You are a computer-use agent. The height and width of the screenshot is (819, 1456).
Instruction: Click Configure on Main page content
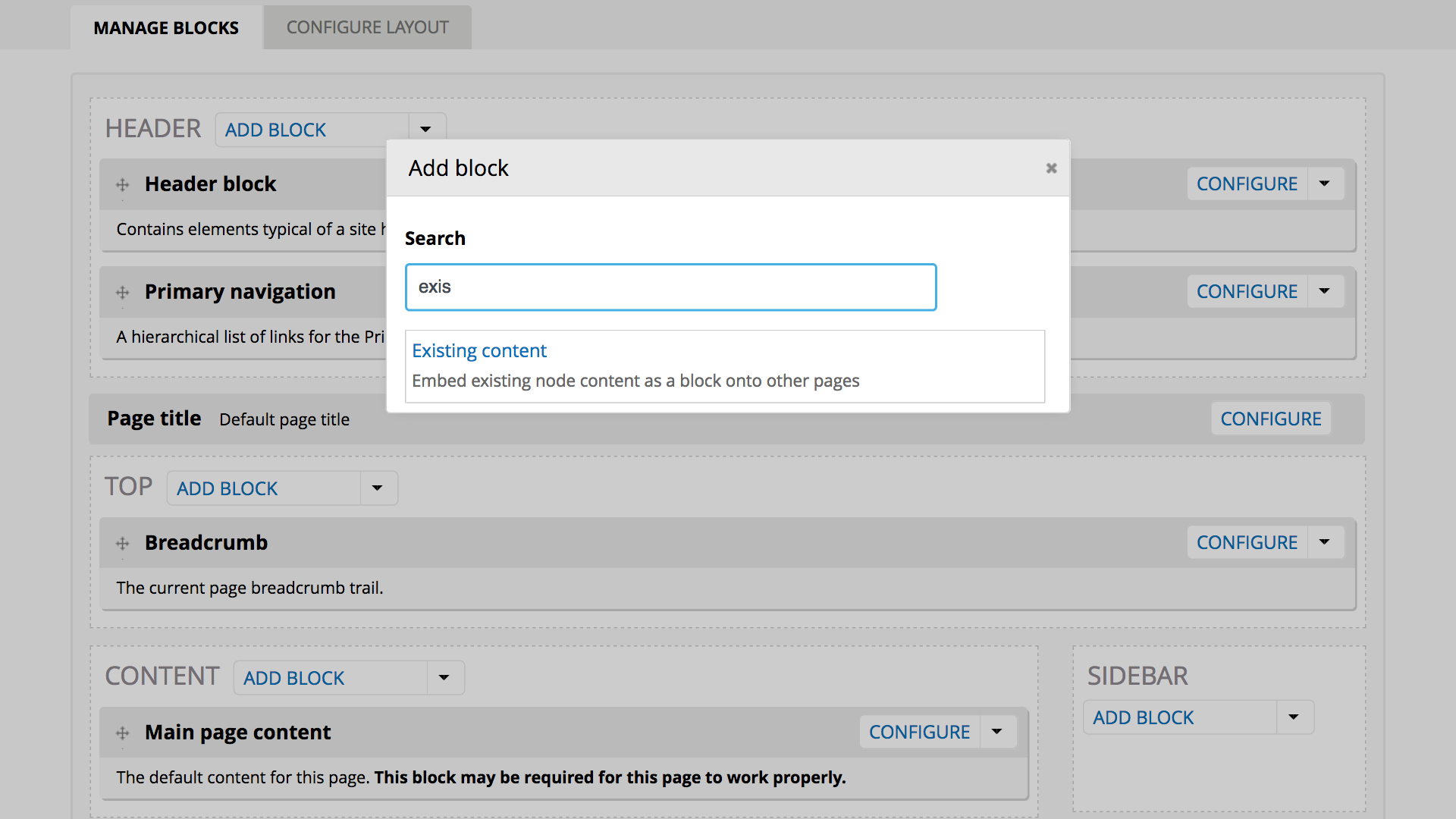pos(918,732)
